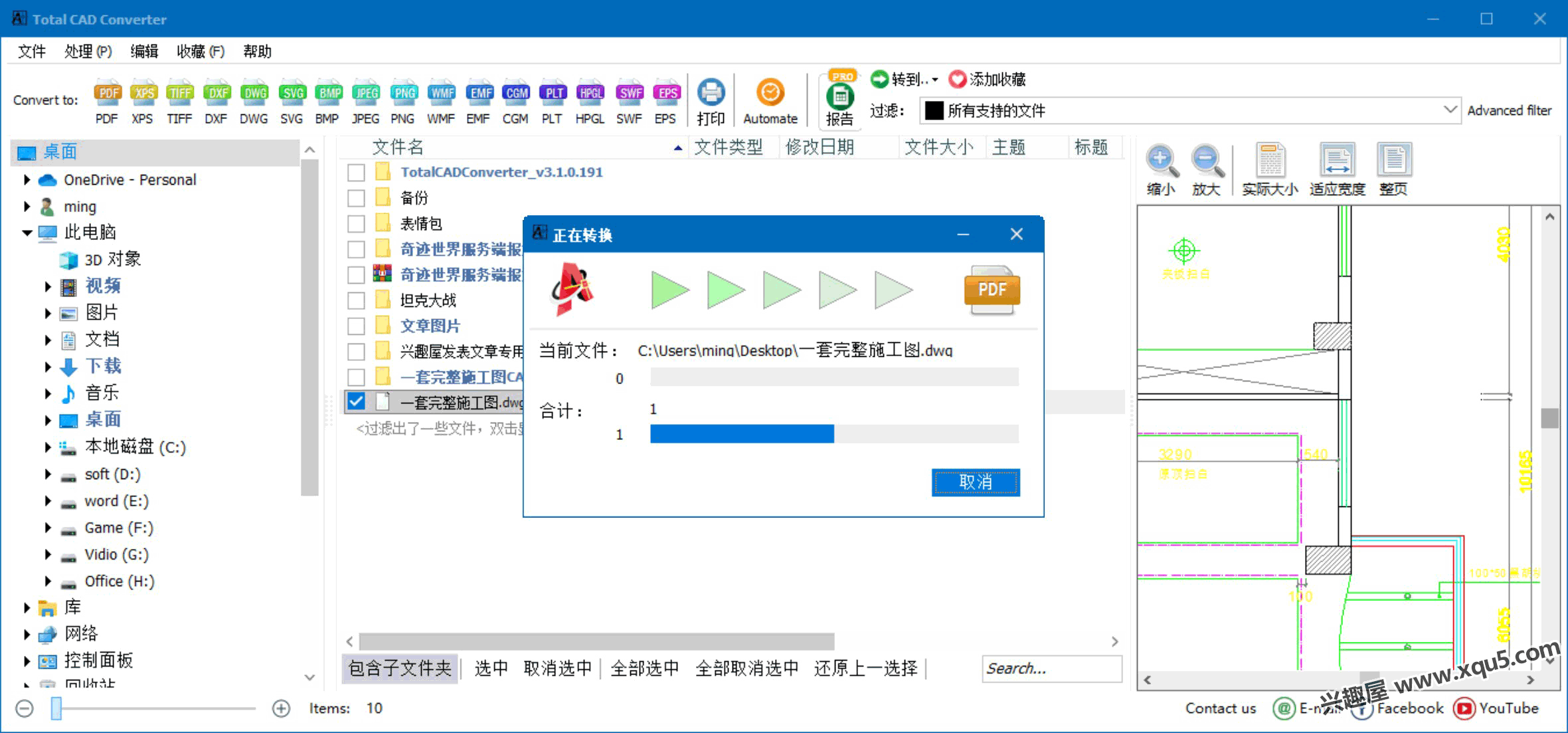Open the 过滤 file type dropdown

point(1450,110)
